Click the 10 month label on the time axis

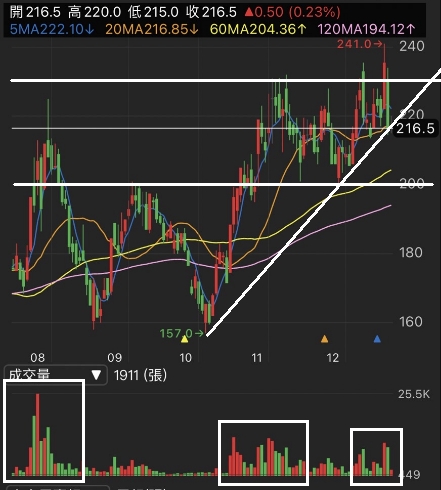[x=186, y=358]
